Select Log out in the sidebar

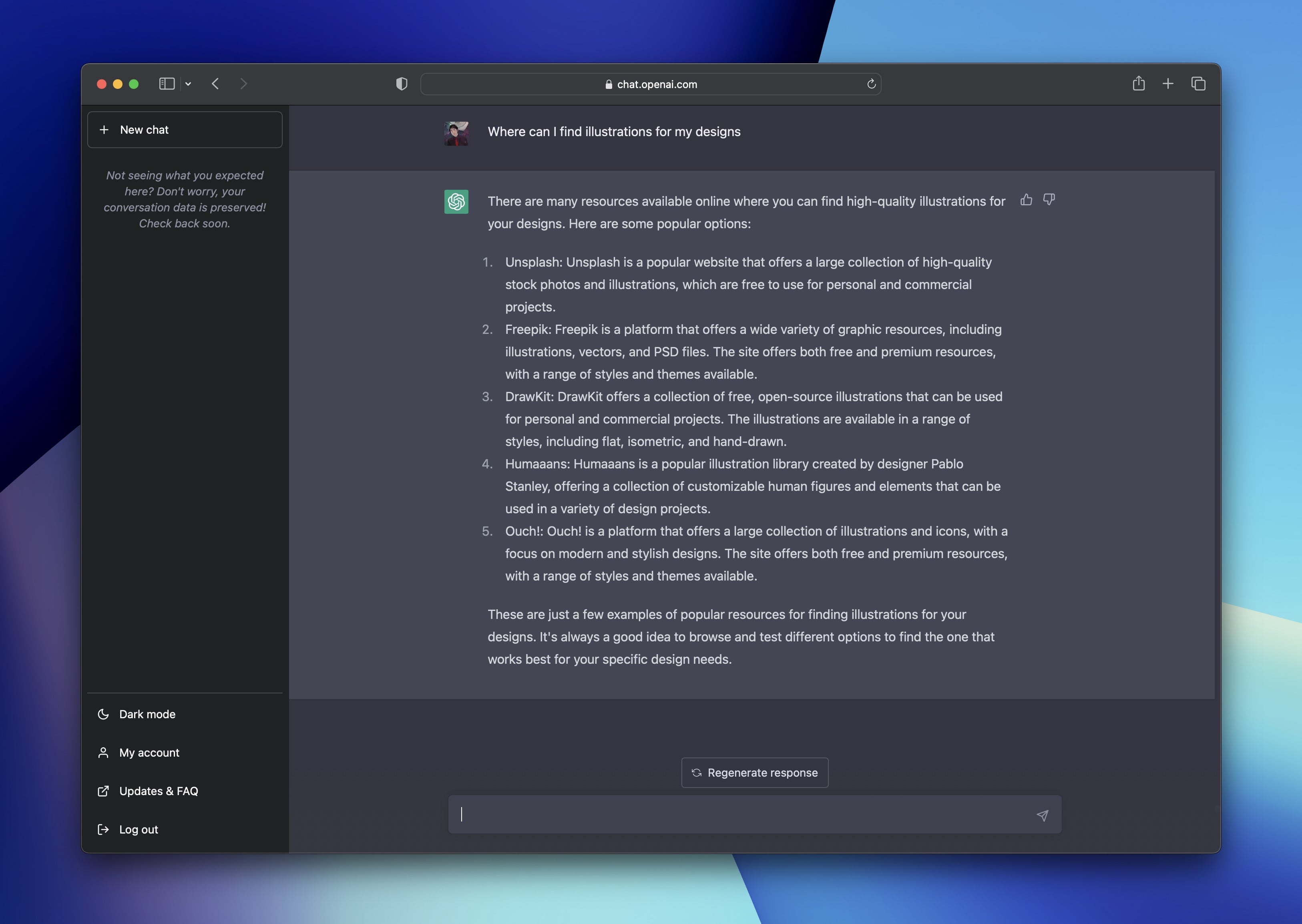coord(138,830)
